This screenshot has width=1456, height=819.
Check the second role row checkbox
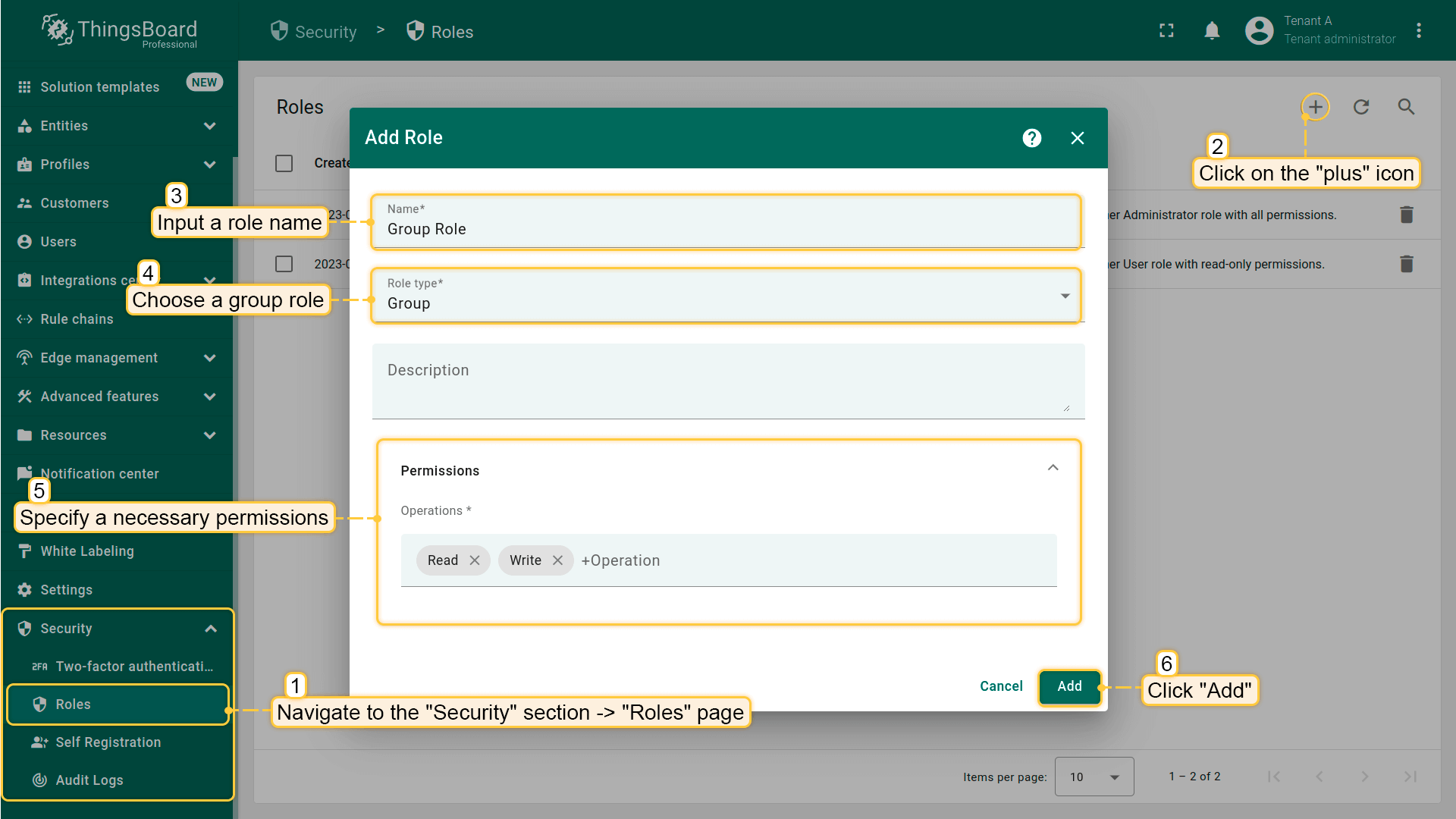284,264
